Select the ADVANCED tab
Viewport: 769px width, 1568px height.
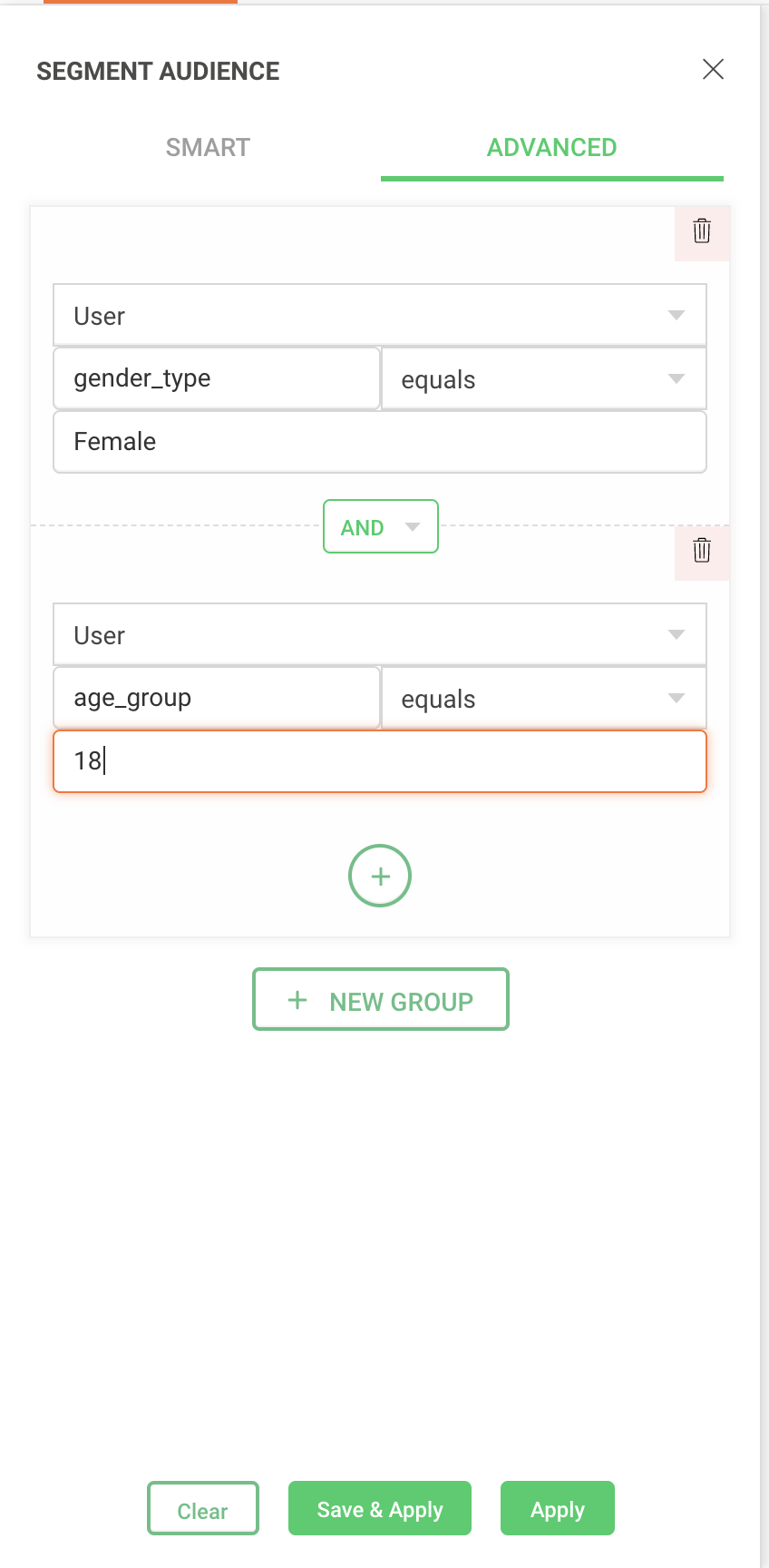551,147
